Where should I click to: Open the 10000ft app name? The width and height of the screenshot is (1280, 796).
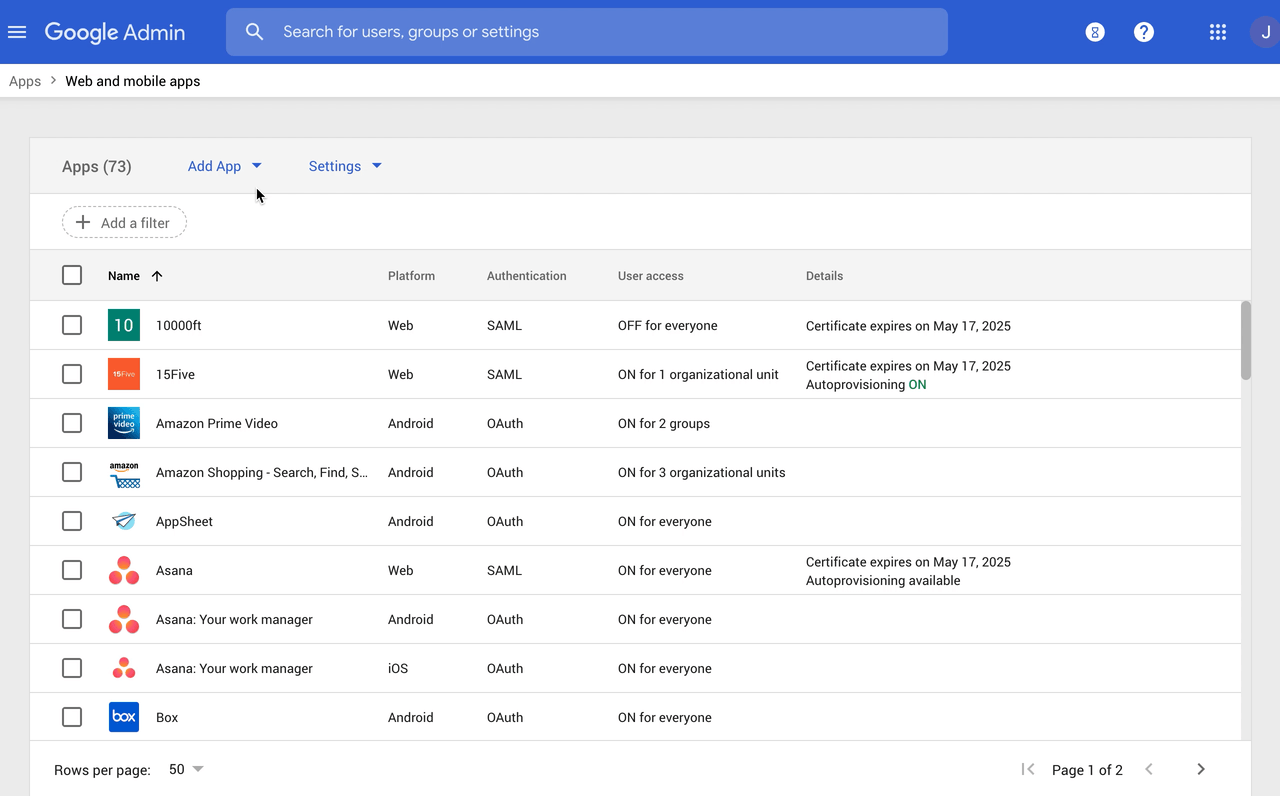pyautogui.click(x=179, y=326)
